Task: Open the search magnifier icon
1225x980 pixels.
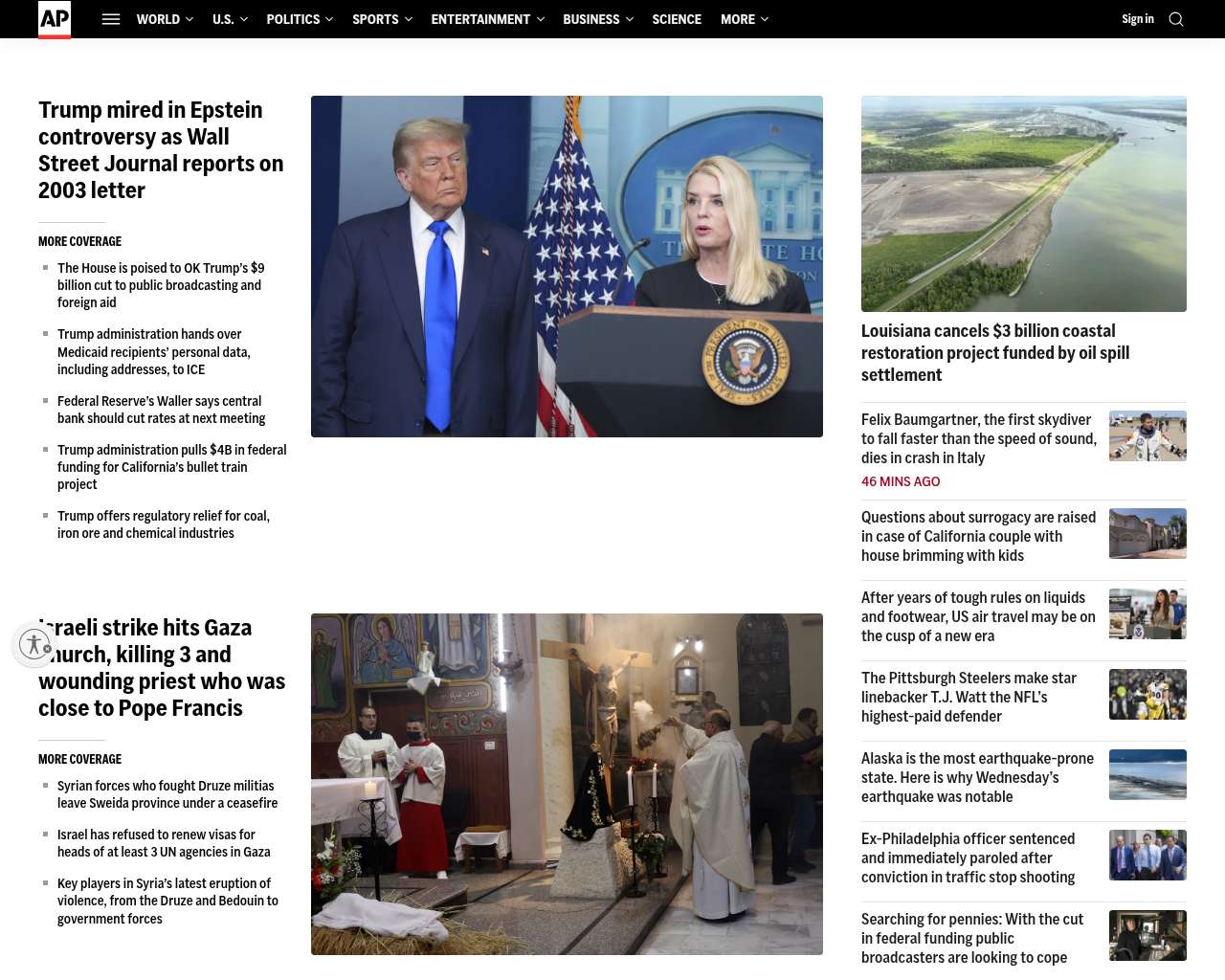Action: (1176, 19)
